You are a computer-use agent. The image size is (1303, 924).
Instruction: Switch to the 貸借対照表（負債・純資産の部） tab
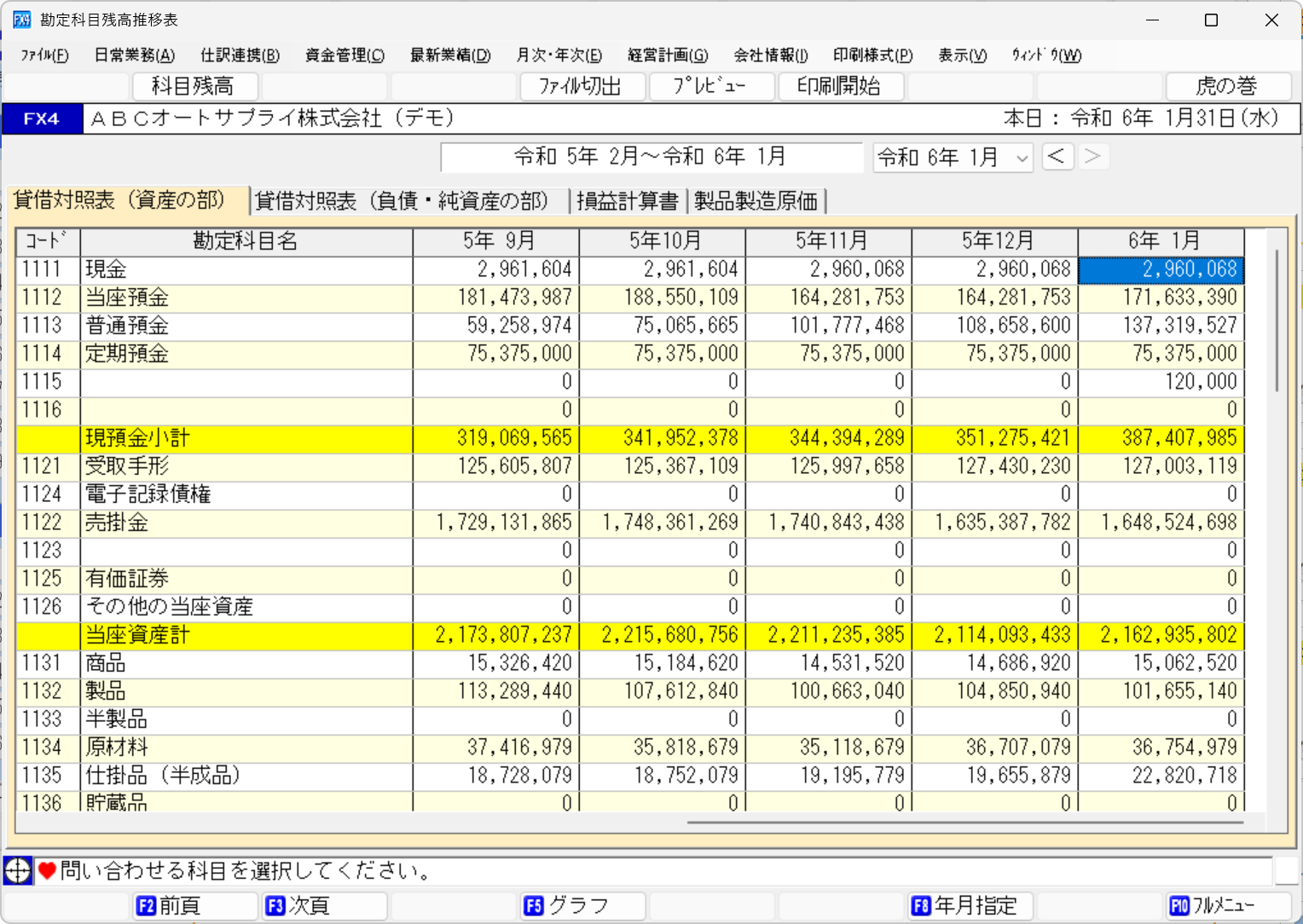pyautogui.click(x=401, y=201)
